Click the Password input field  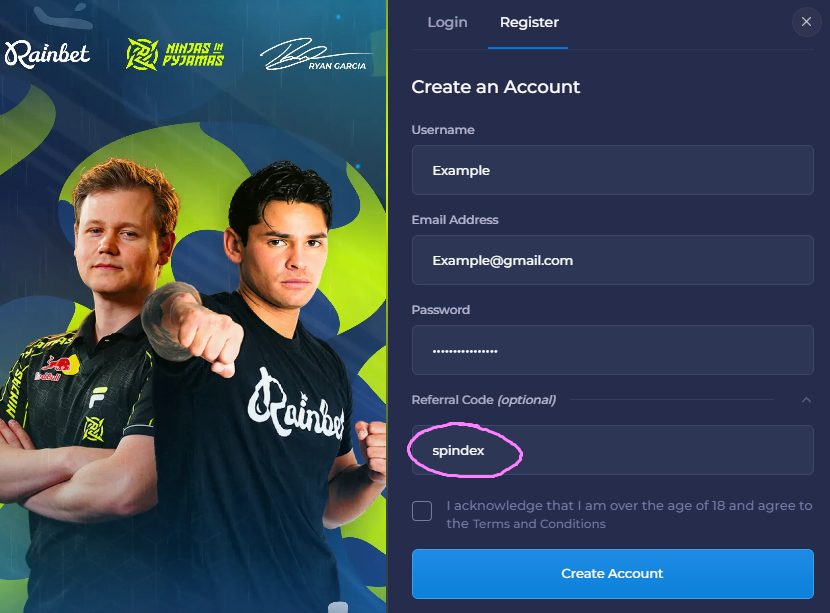(x=612, y=350)
